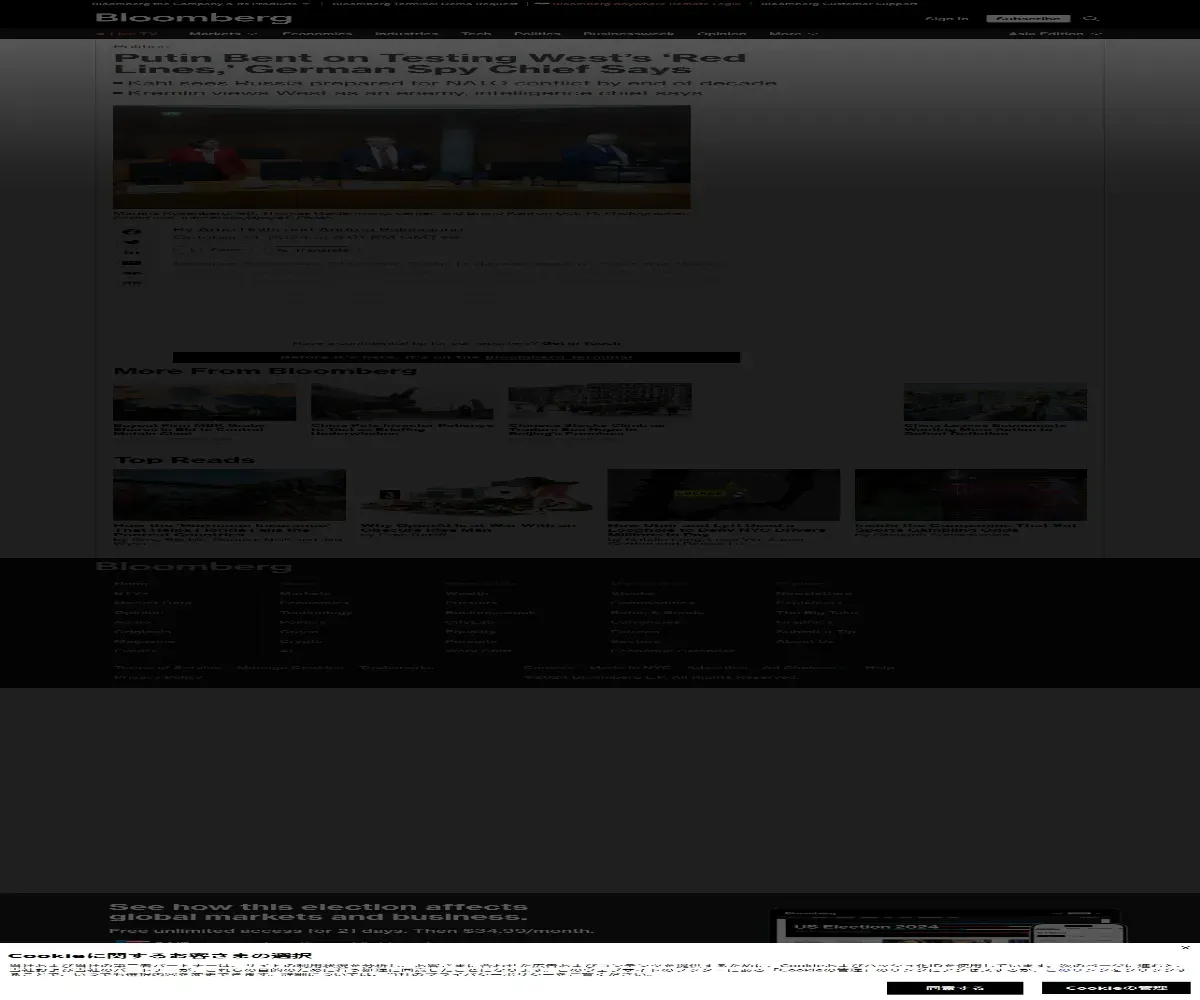Screen dimensions: 1200x1000
Task: Open the How Uber and Lyft article thumbnail
Action: click(x=724, y=494)
